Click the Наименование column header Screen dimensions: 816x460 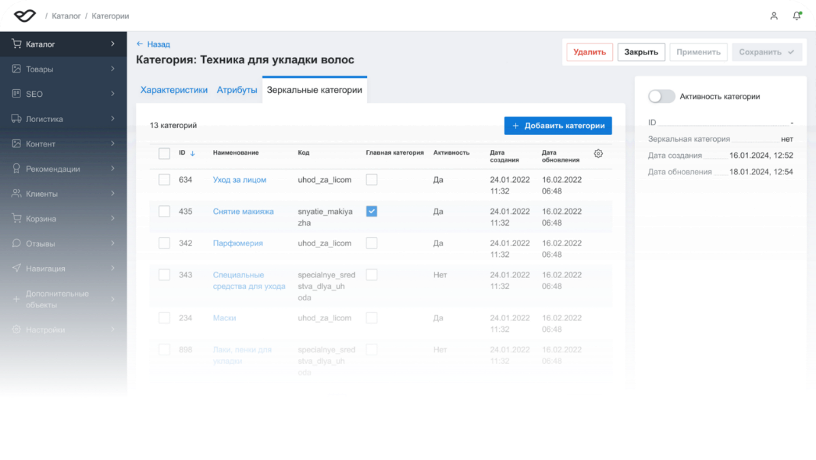pyautogui.click(x=236, y=152)
